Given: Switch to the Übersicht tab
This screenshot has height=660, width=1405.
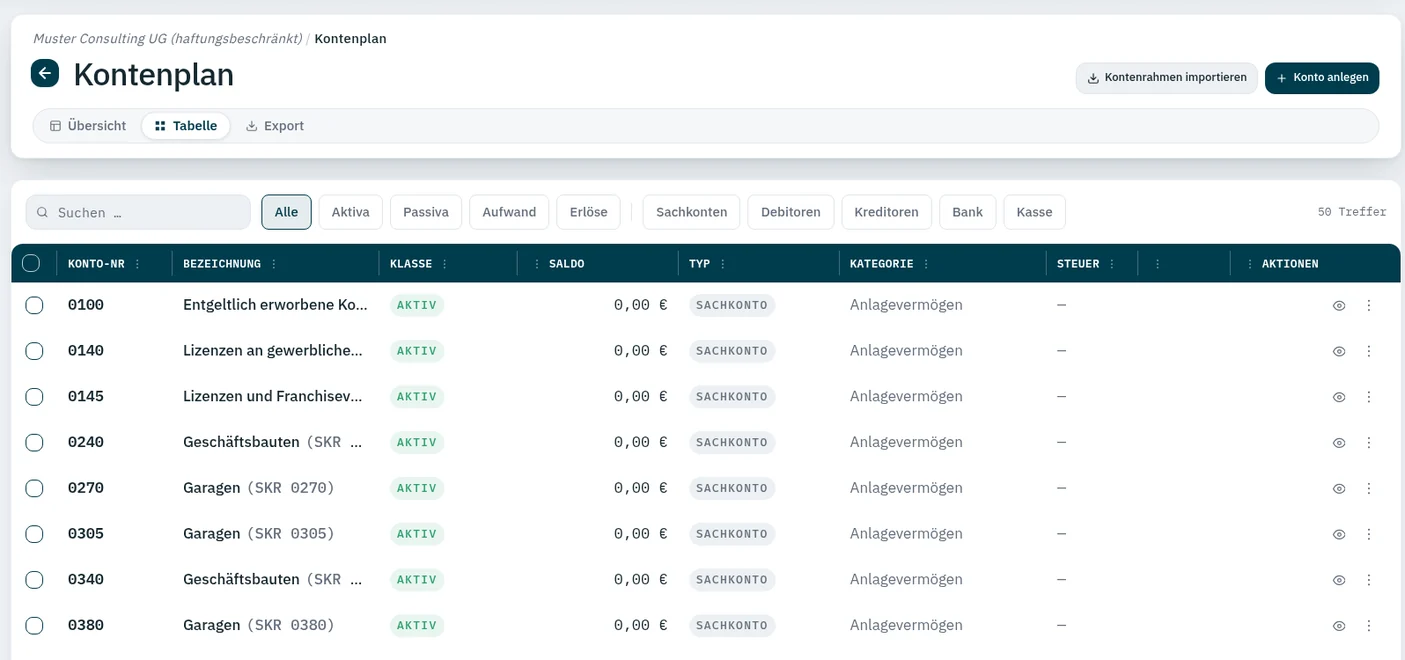Looking at the screenshot, I should click(x=88, y=126).
